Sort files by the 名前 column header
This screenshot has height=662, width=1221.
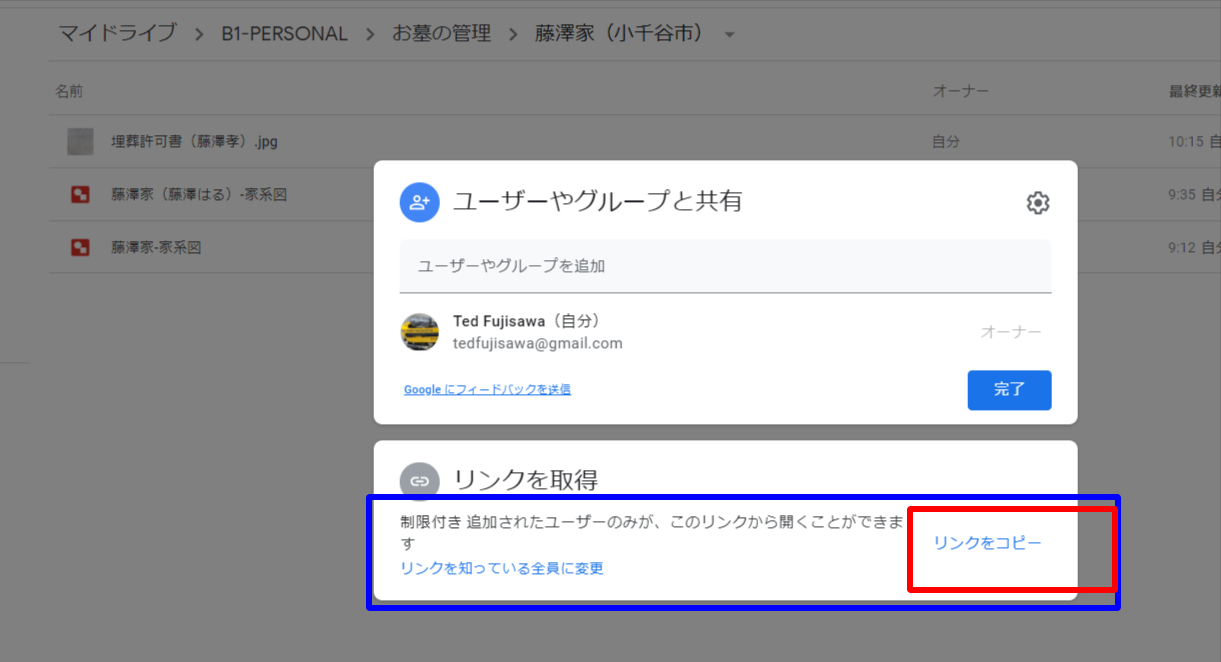68,90
